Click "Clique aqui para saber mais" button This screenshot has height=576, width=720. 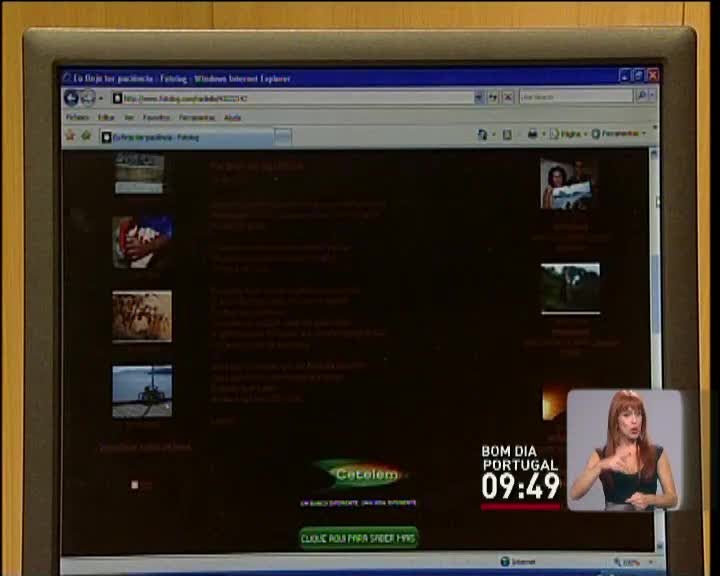point(359,538)
